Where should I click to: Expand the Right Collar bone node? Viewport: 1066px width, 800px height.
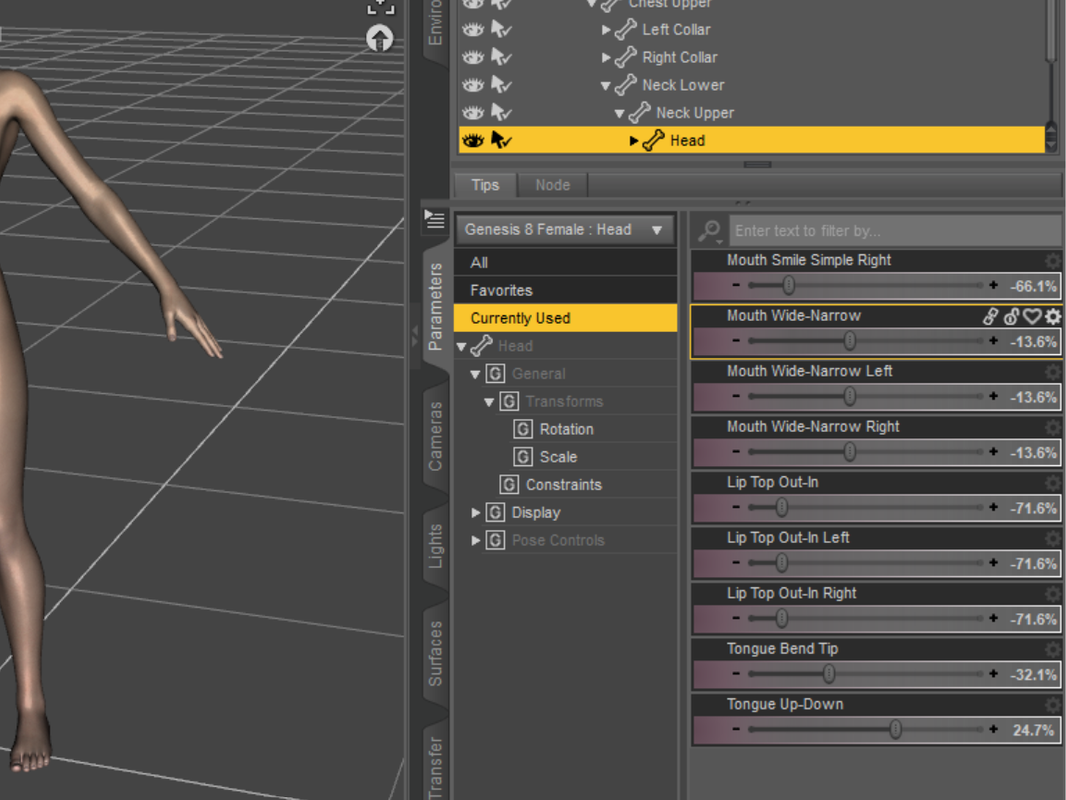606,57
